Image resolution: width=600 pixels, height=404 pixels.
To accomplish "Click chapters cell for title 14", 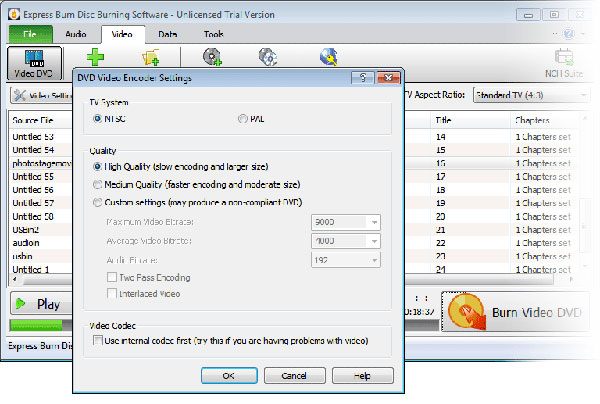I will tap(543, 137).
